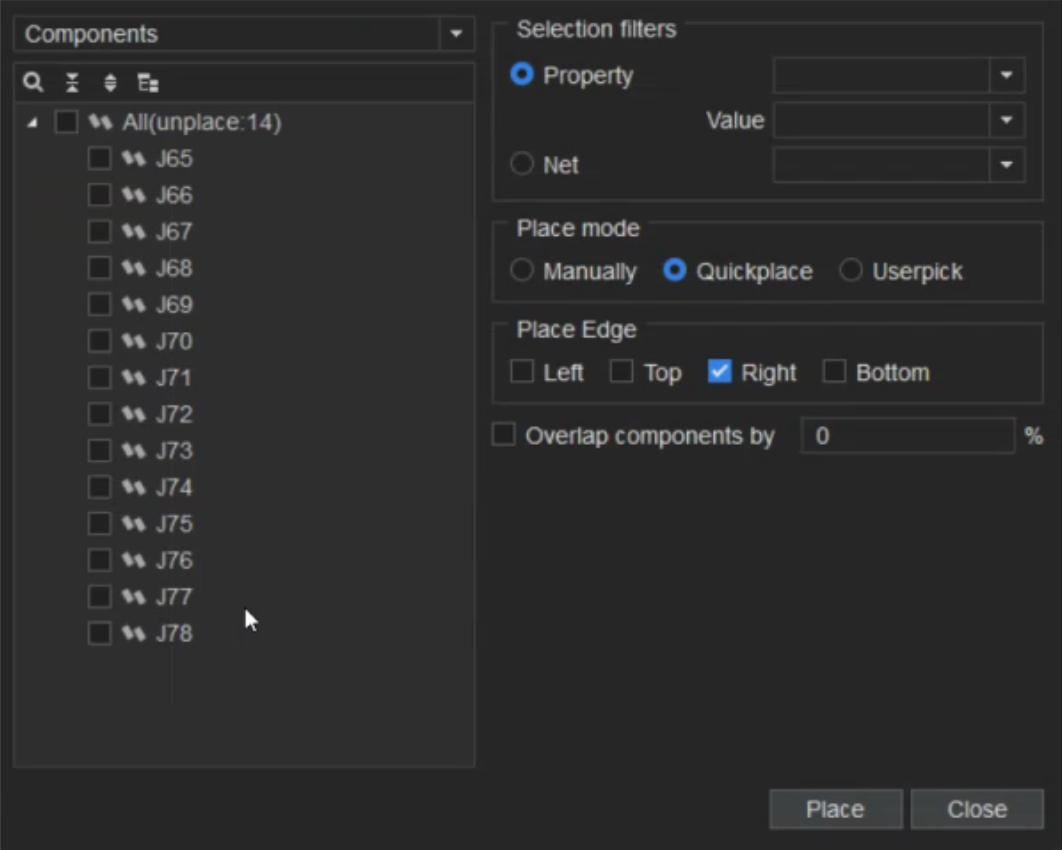1062x850 pixels.
Task: Check the J67 component checkbox
Action: [100, 232]
